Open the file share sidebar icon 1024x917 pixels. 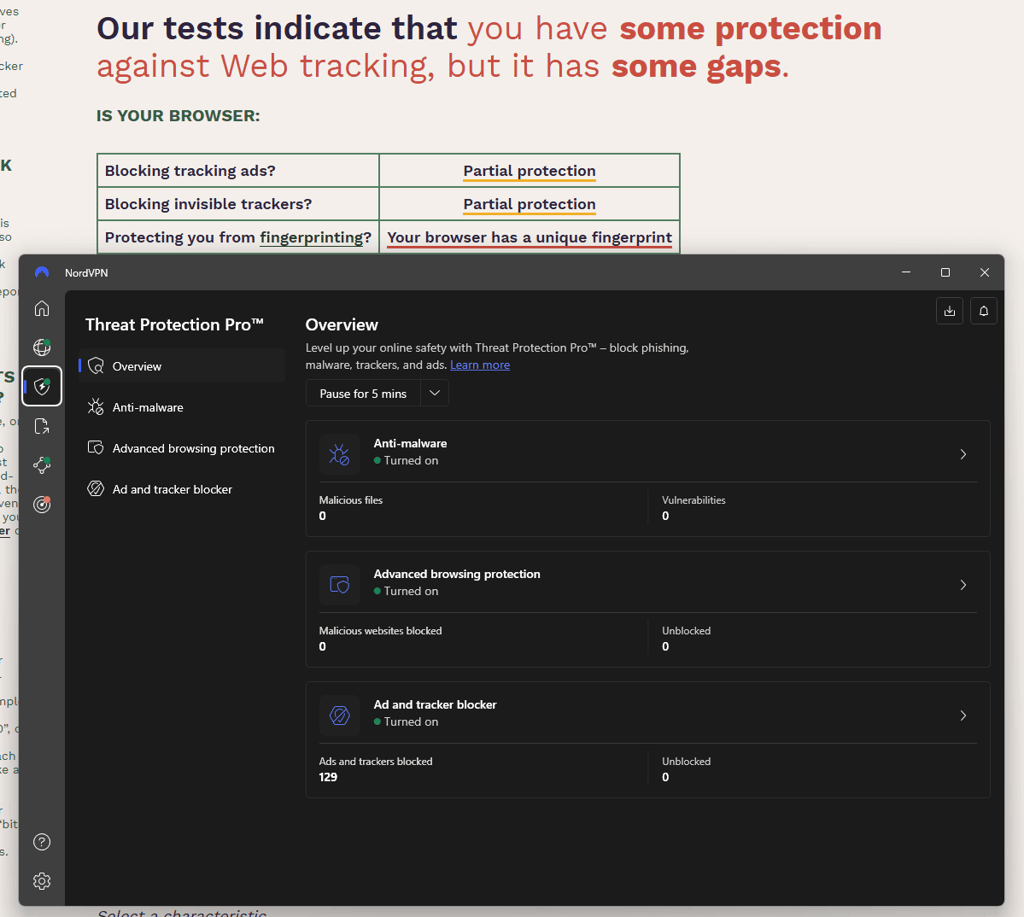(42, 426)
